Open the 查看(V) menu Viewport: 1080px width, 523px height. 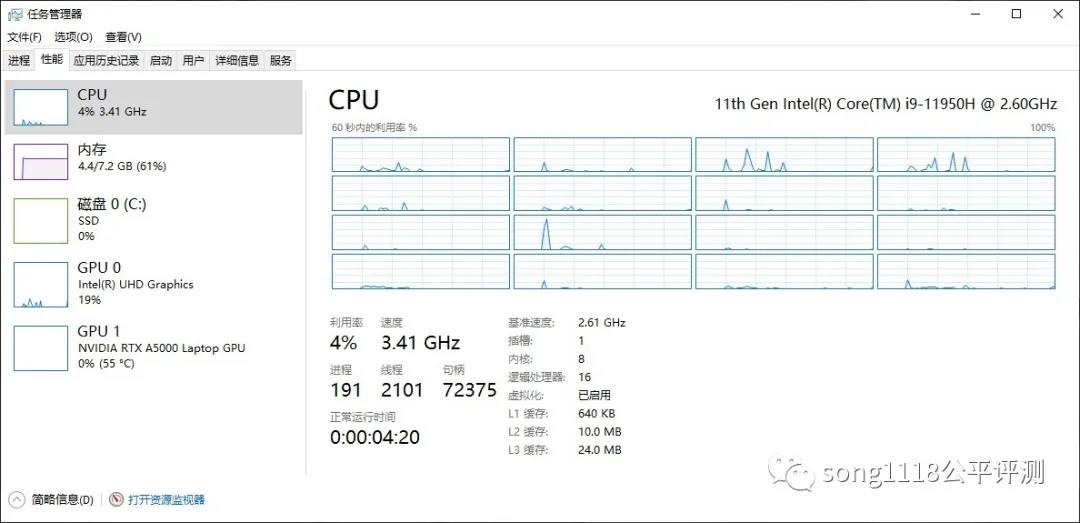click(123, 37)
